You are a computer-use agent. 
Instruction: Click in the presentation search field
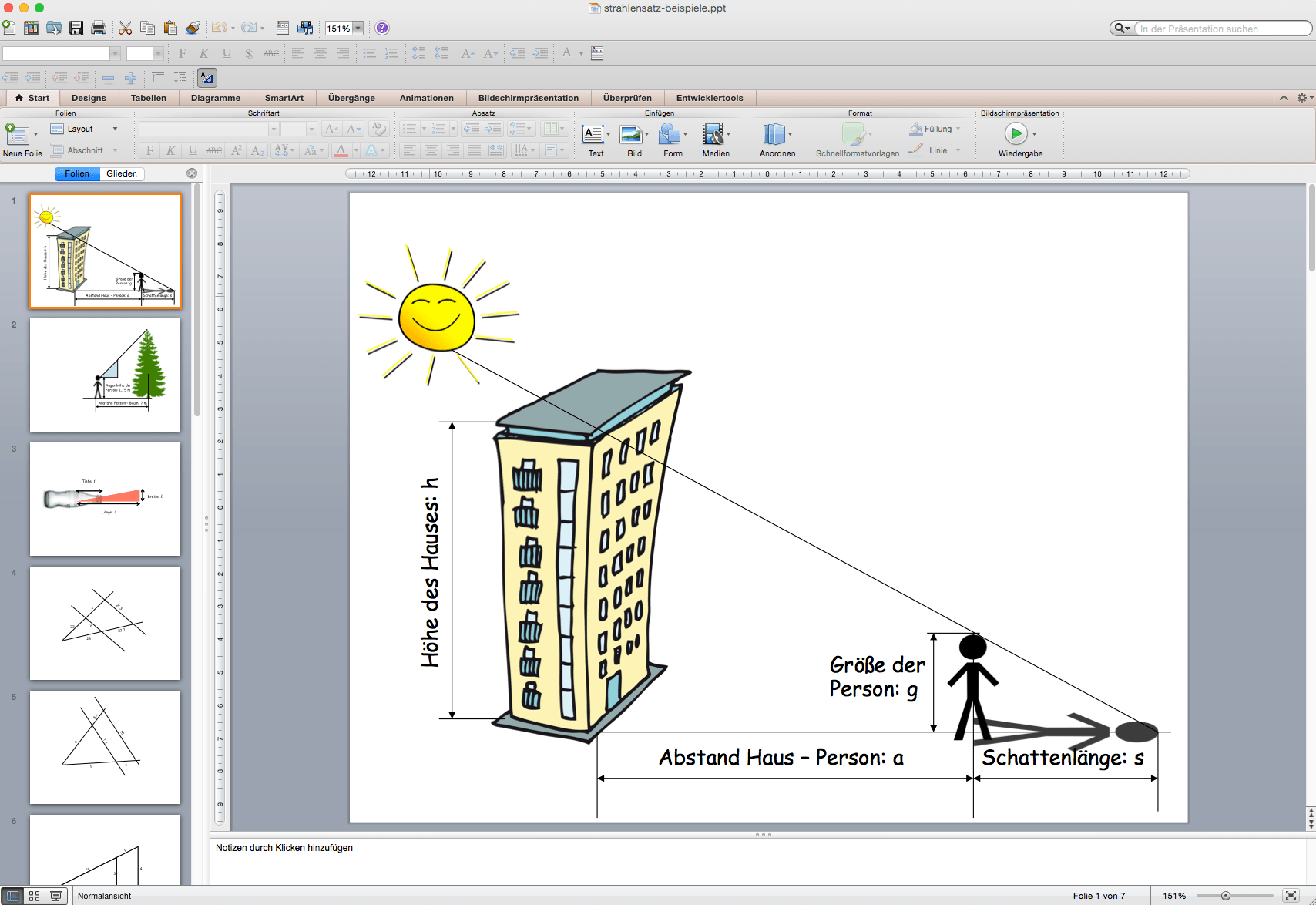pyautogui.click(x=1222, y=29)
